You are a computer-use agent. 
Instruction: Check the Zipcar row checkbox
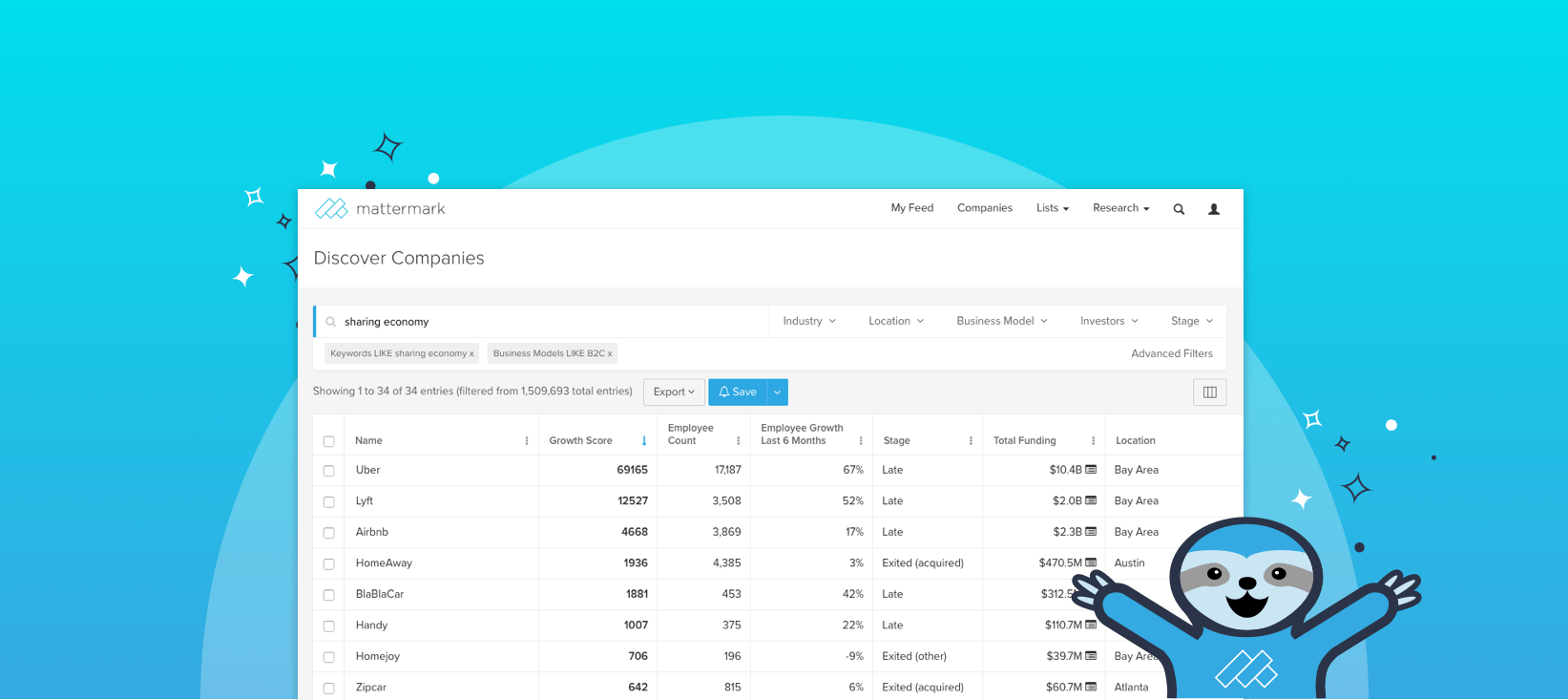coord(329,688)
